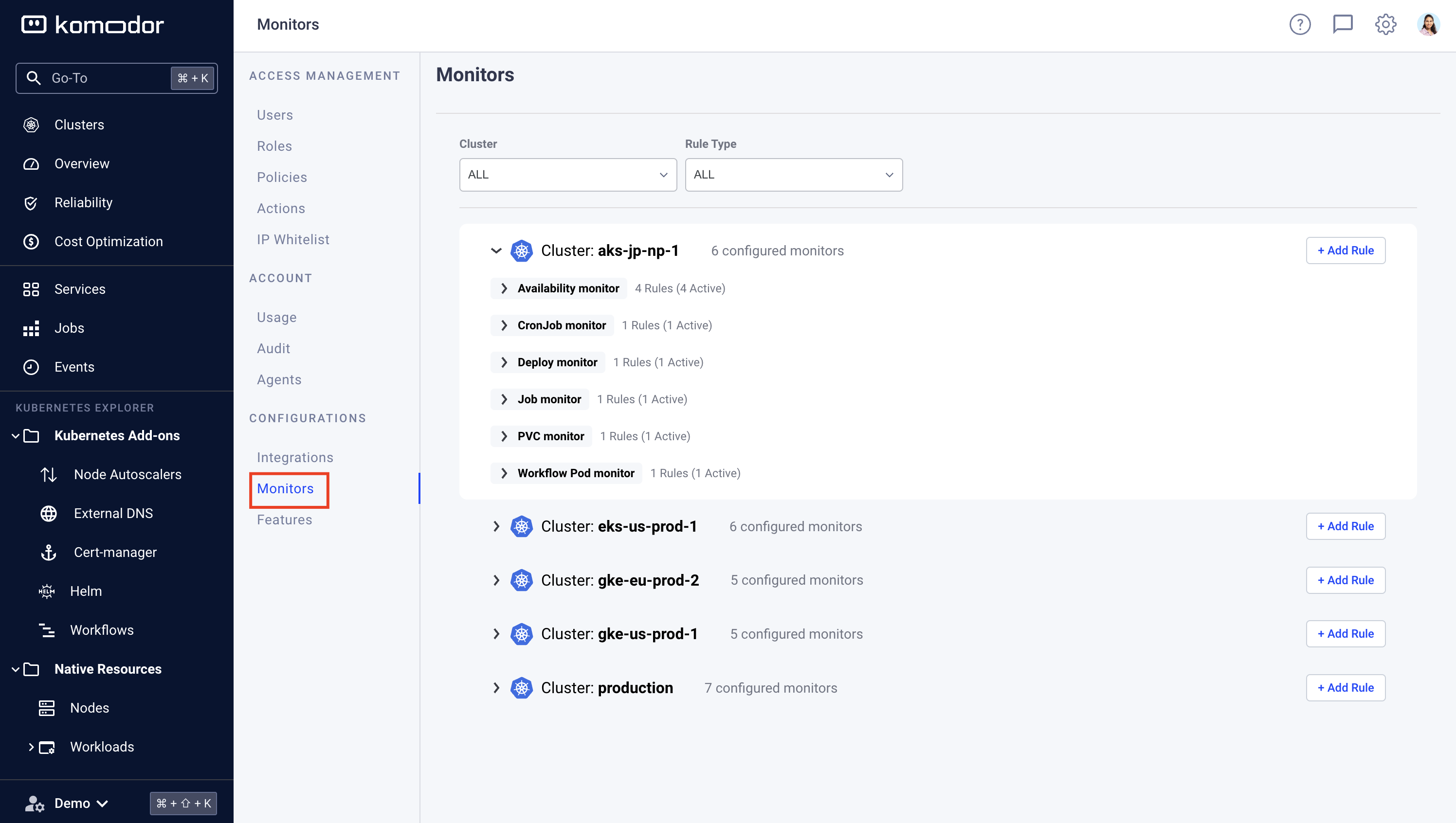The image size is (1456, 823).
Task: Click the Reliability shield icon
Action: [x=31, y=203]
